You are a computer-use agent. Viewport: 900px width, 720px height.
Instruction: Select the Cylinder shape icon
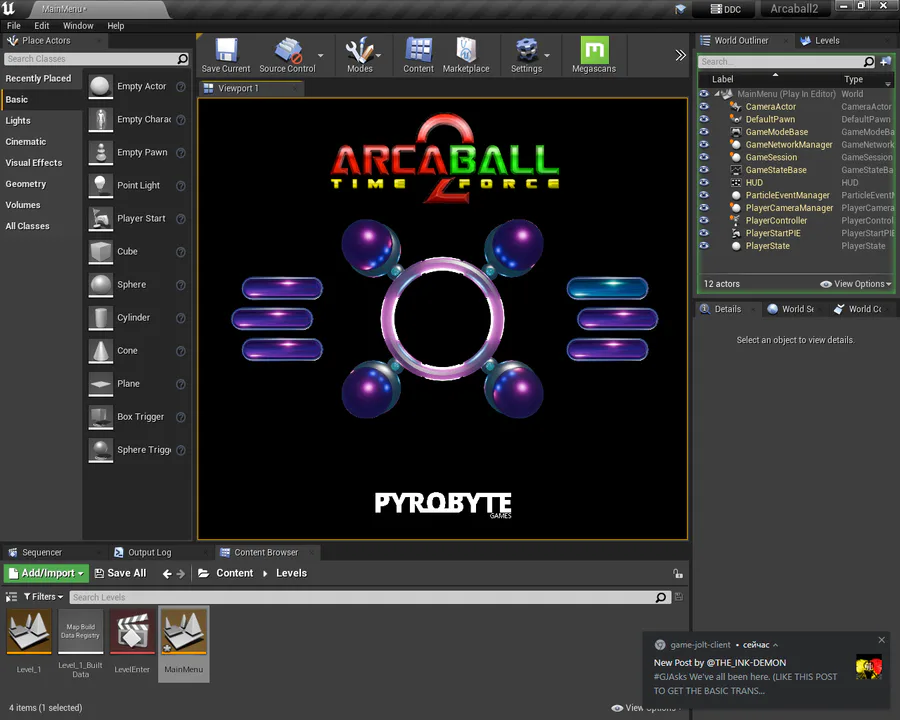tap(100, 318)
